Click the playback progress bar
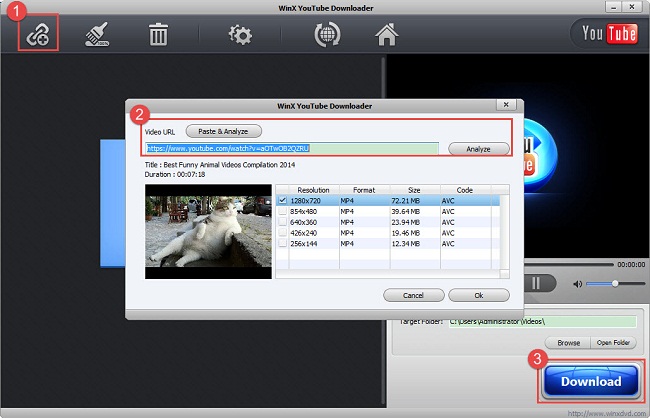This screenshot has height=418, width=650. (x=568, y=264)
